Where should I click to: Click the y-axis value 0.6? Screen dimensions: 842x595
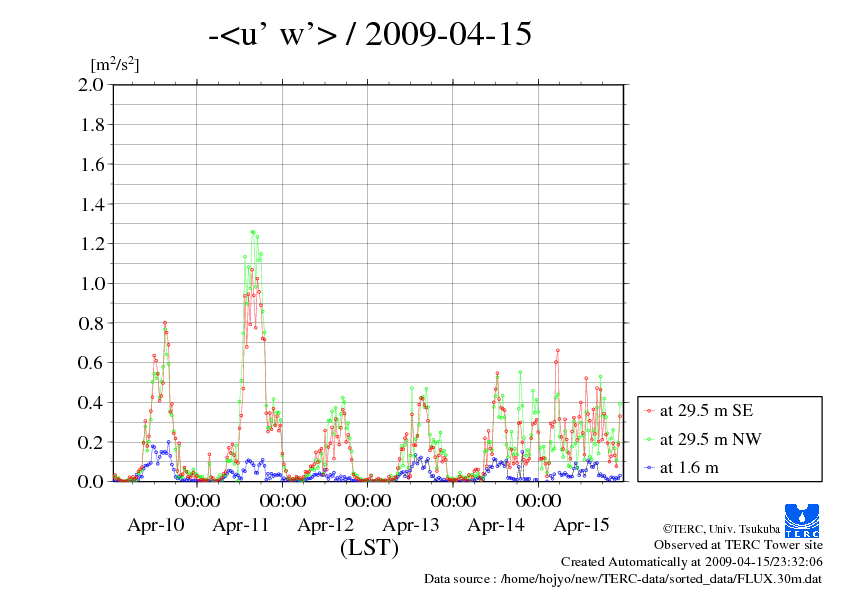[91, 362]
